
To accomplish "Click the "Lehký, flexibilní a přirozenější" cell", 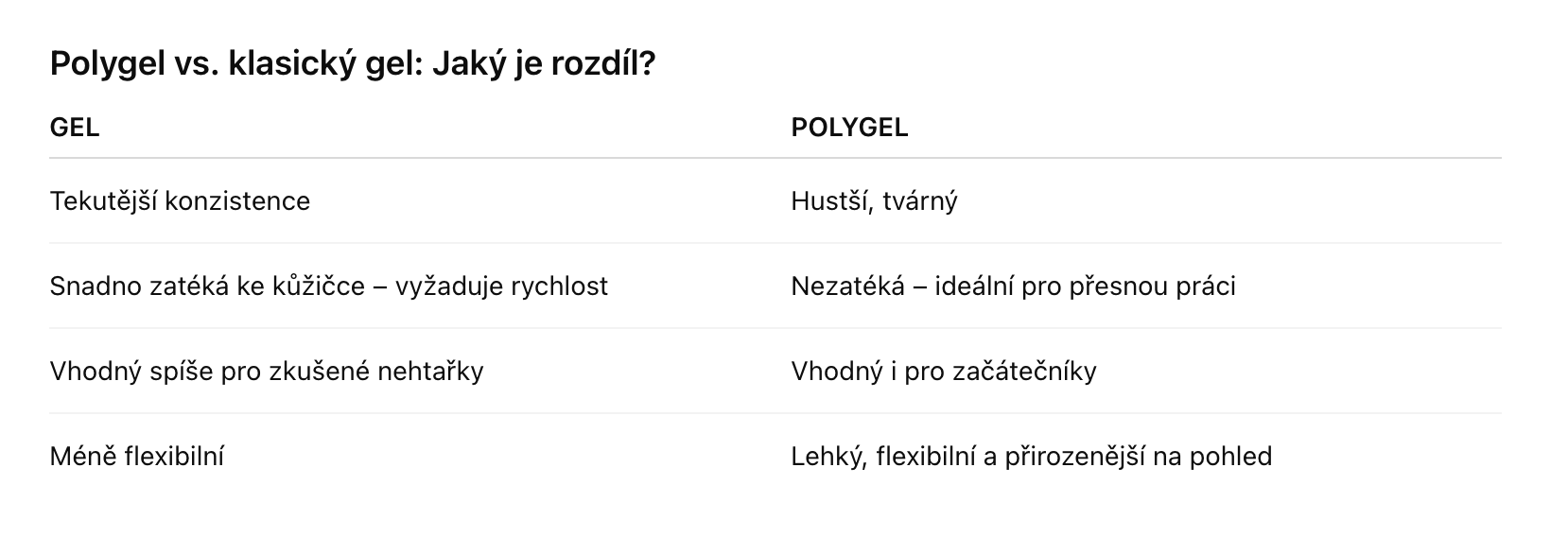I will [1031, 457].
